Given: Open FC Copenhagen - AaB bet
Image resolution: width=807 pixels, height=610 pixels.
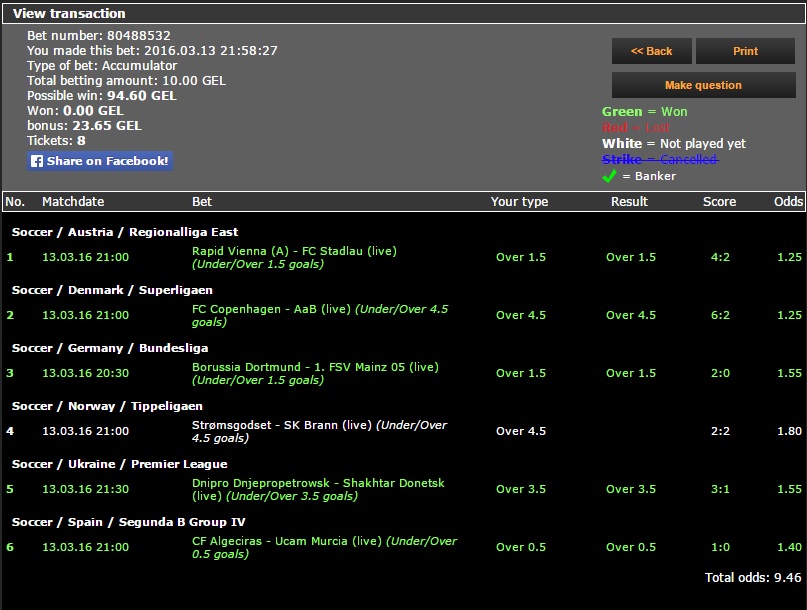Looking at the screenshot, I should tap(320, 315).
